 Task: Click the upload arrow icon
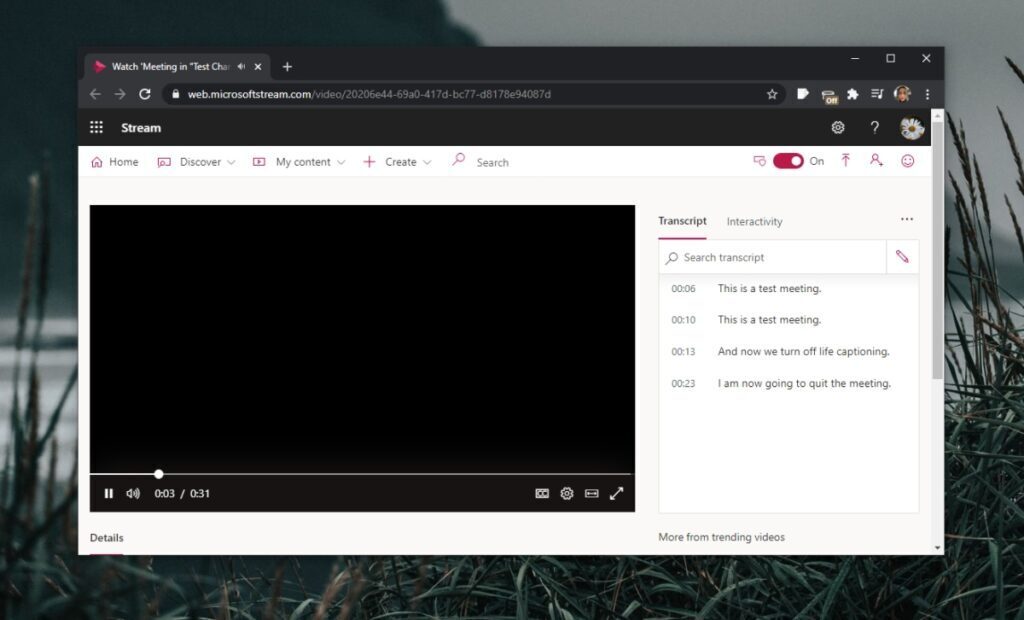[845, 161]
